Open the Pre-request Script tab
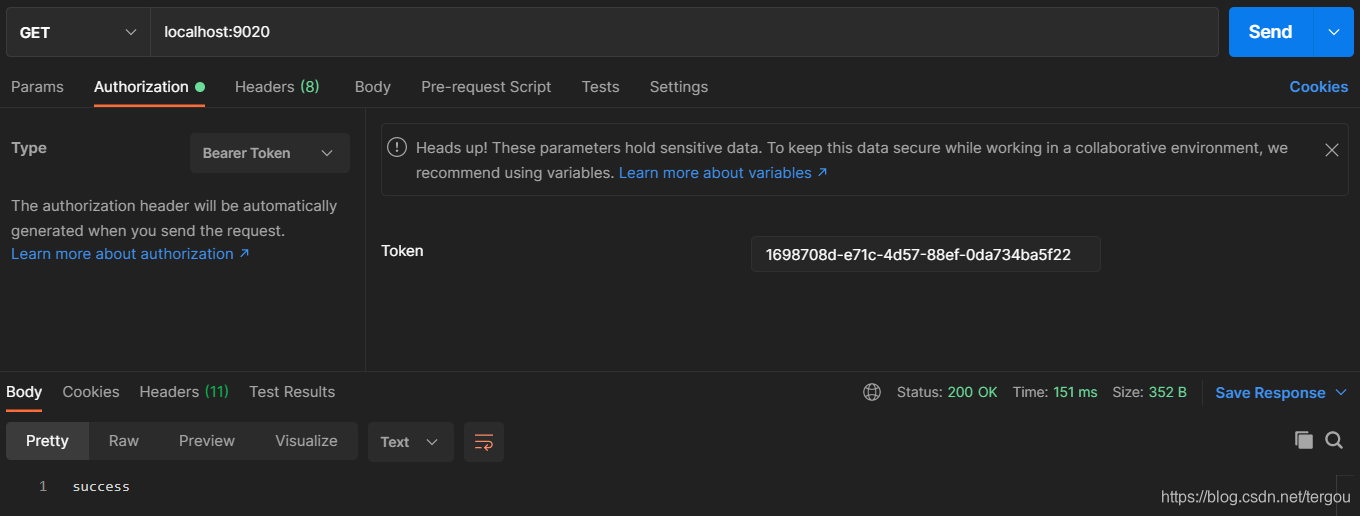 486,87
